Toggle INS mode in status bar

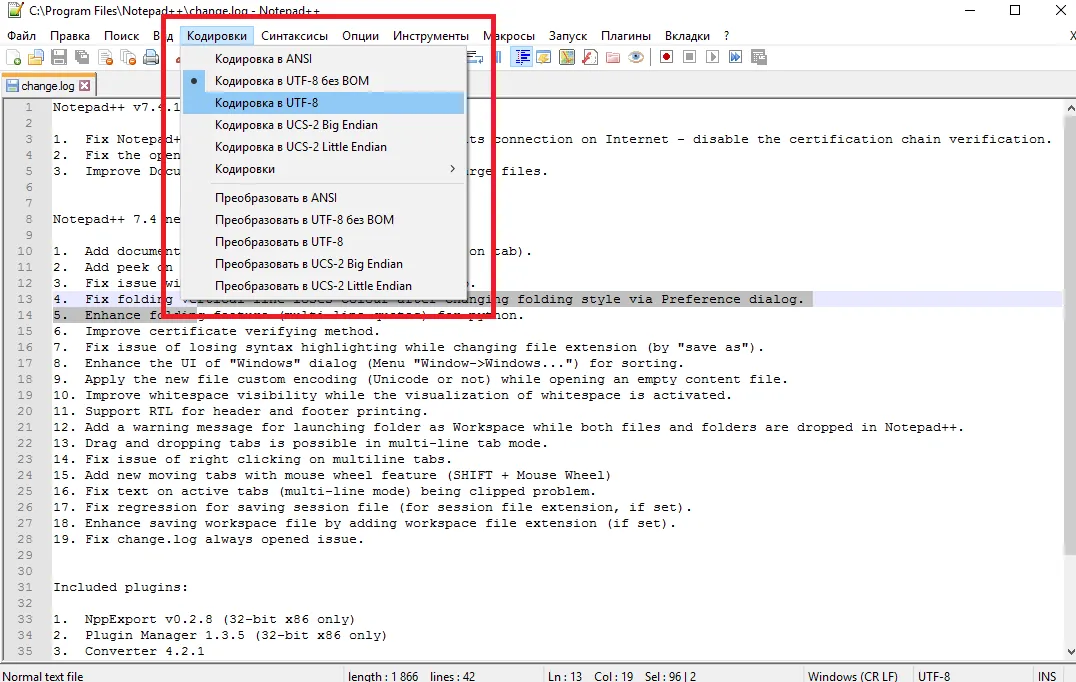coord(1046,676)
